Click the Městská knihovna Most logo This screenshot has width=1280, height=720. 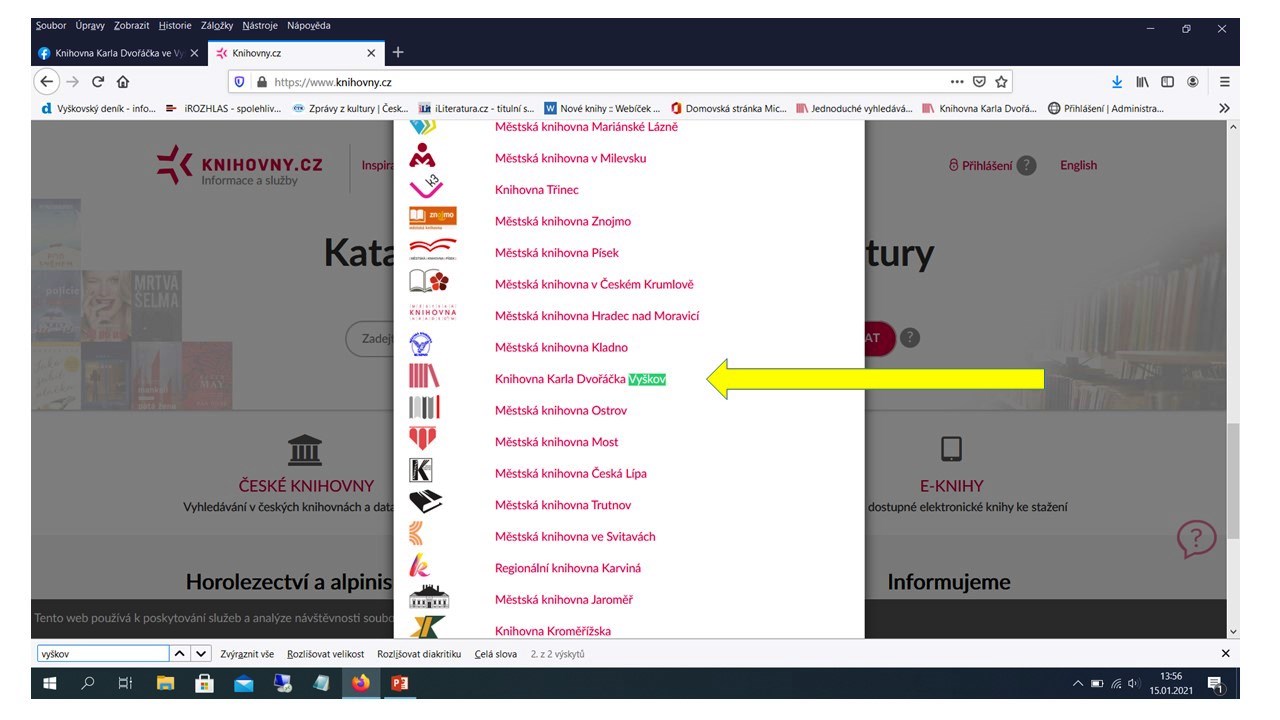(423, 439)
